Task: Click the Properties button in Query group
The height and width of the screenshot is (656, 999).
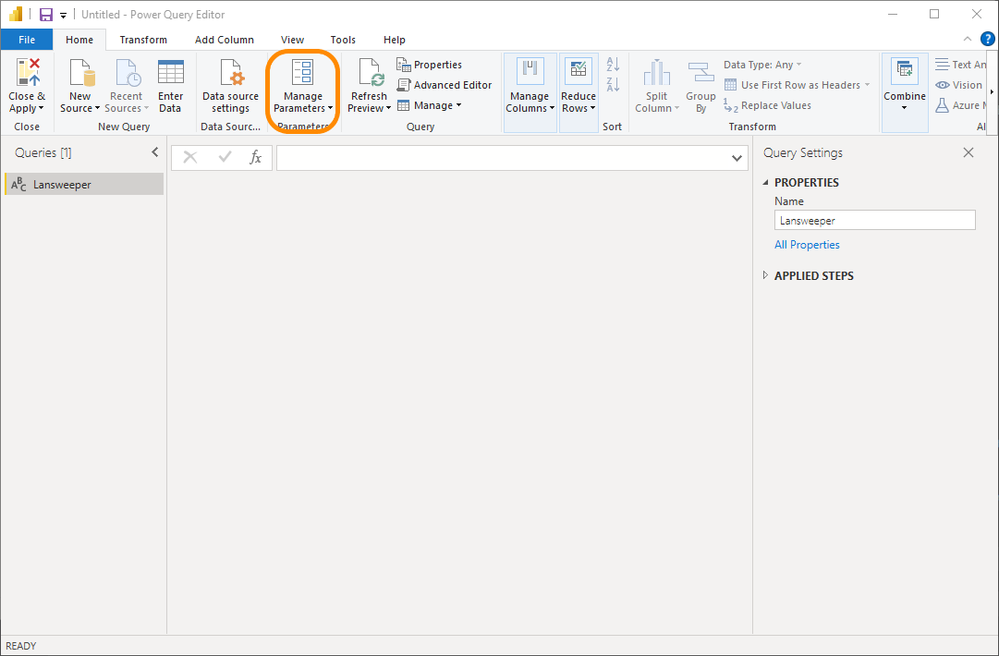Action: (430, 65)
